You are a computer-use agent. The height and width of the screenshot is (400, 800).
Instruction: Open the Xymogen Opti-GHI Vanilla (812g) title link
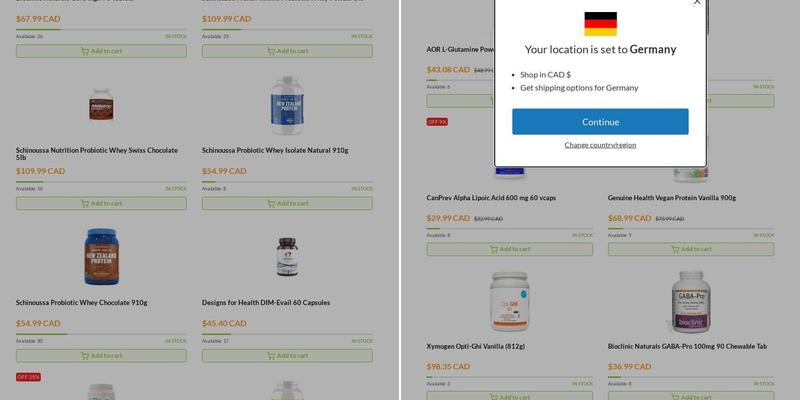(x=476, y=346)
